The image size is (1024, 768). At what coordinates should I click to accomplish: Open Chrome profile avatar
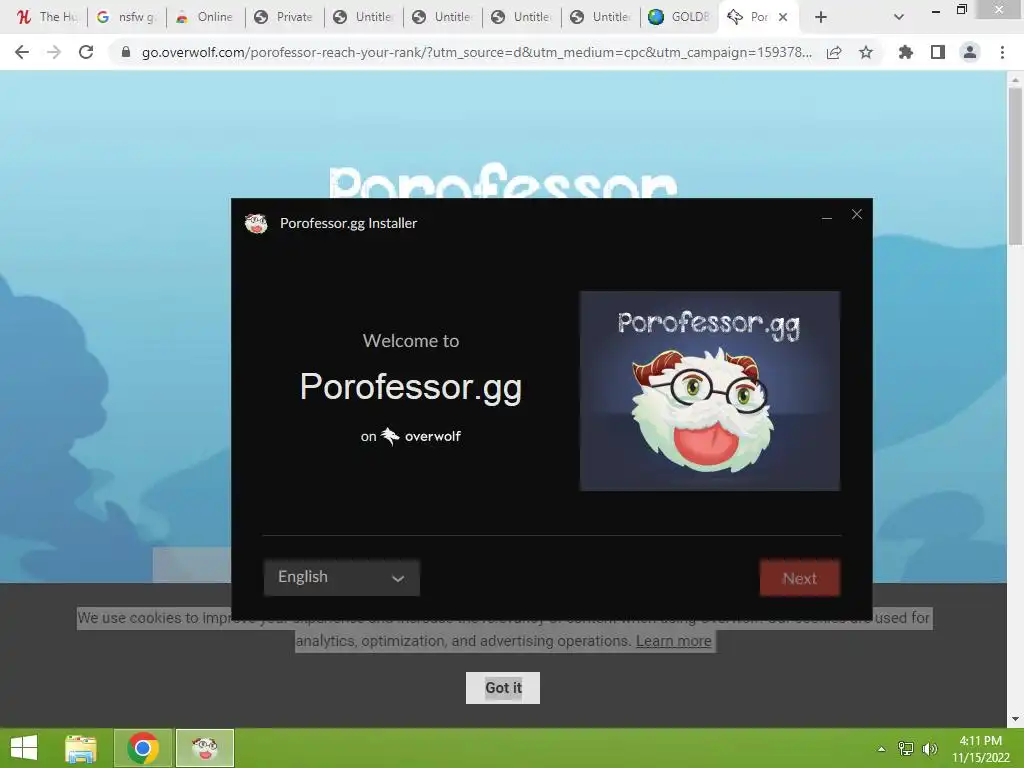[x=970, y=52]
